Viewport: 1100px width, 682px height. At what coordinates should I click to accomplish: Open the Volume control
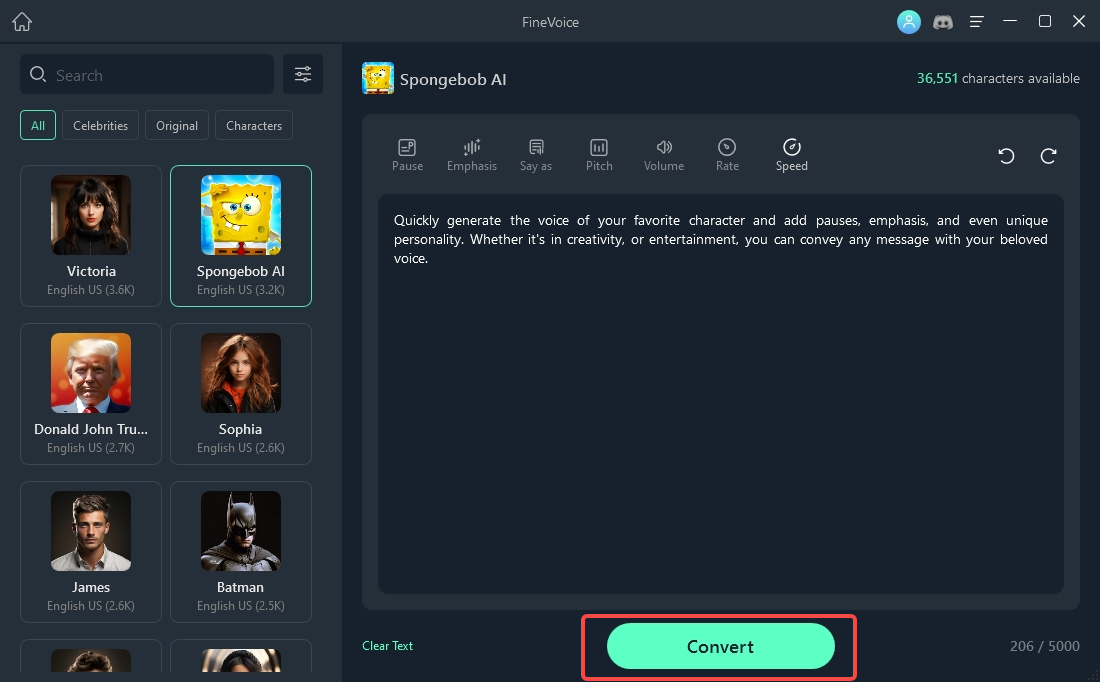tap(664, 155)
